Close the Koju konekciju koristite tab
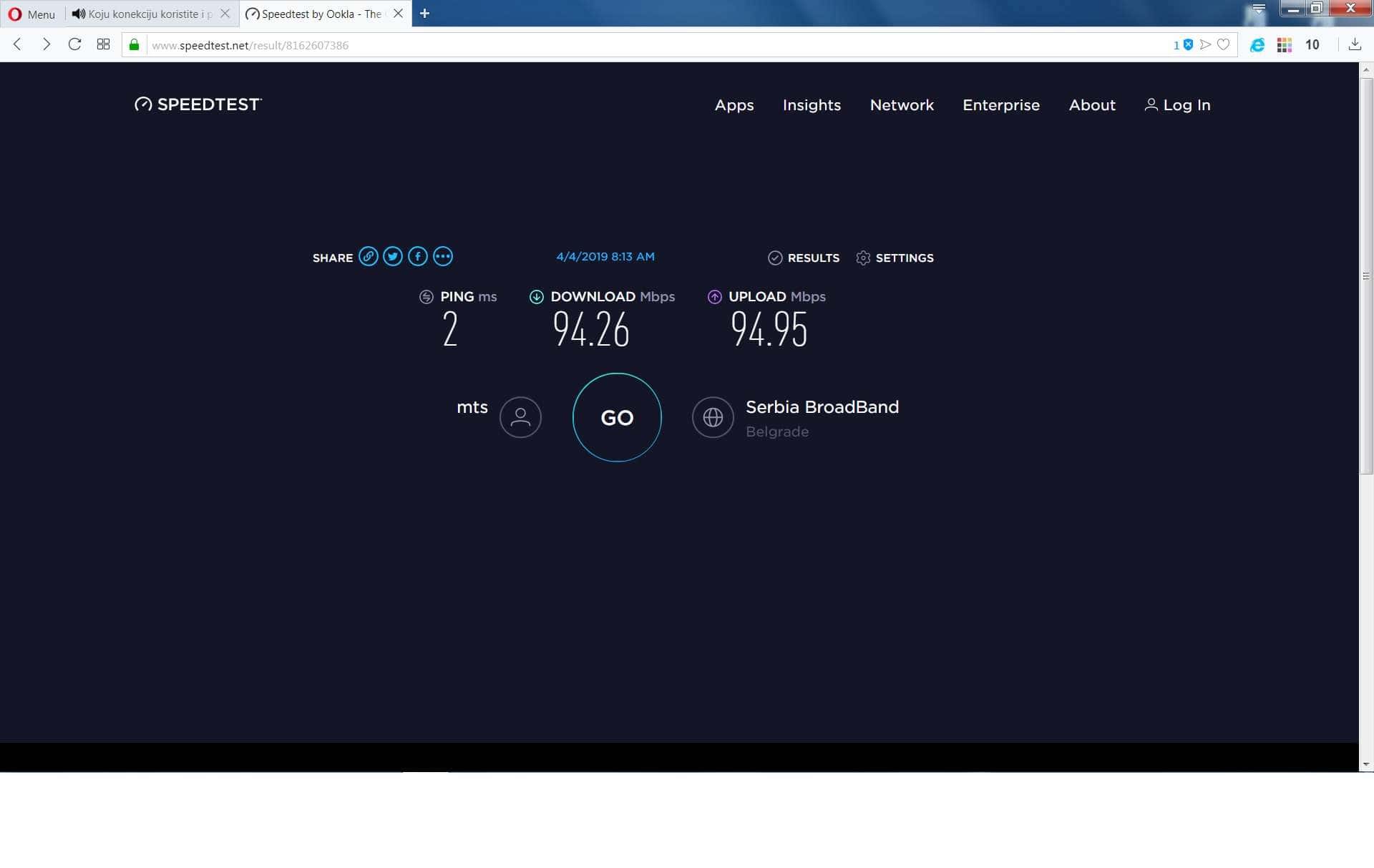The image size is (1374, 868). (225, 14)
